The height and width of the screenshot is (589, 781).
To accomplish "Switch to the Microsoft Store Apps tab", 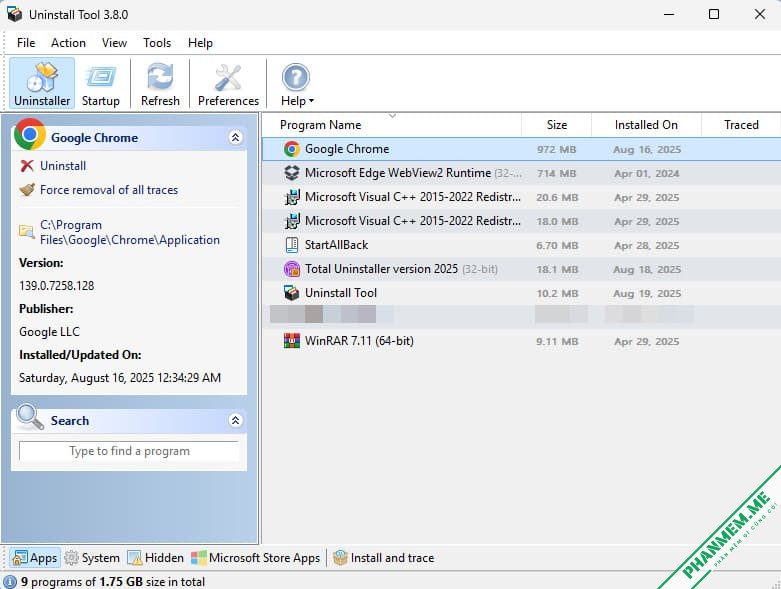I will (256, 558).
